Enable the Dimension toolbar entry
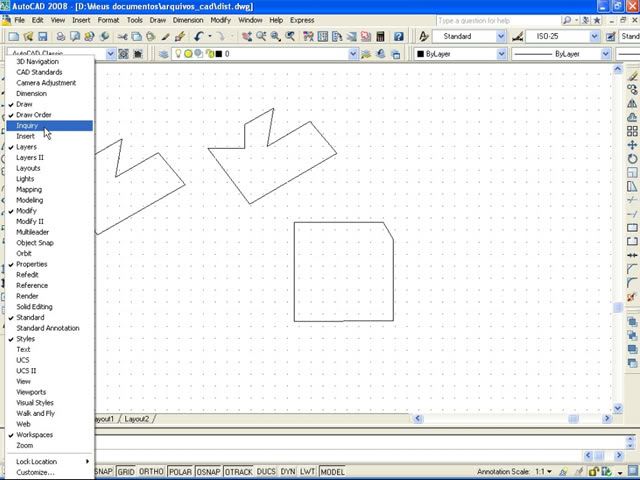 coord(50,93)
